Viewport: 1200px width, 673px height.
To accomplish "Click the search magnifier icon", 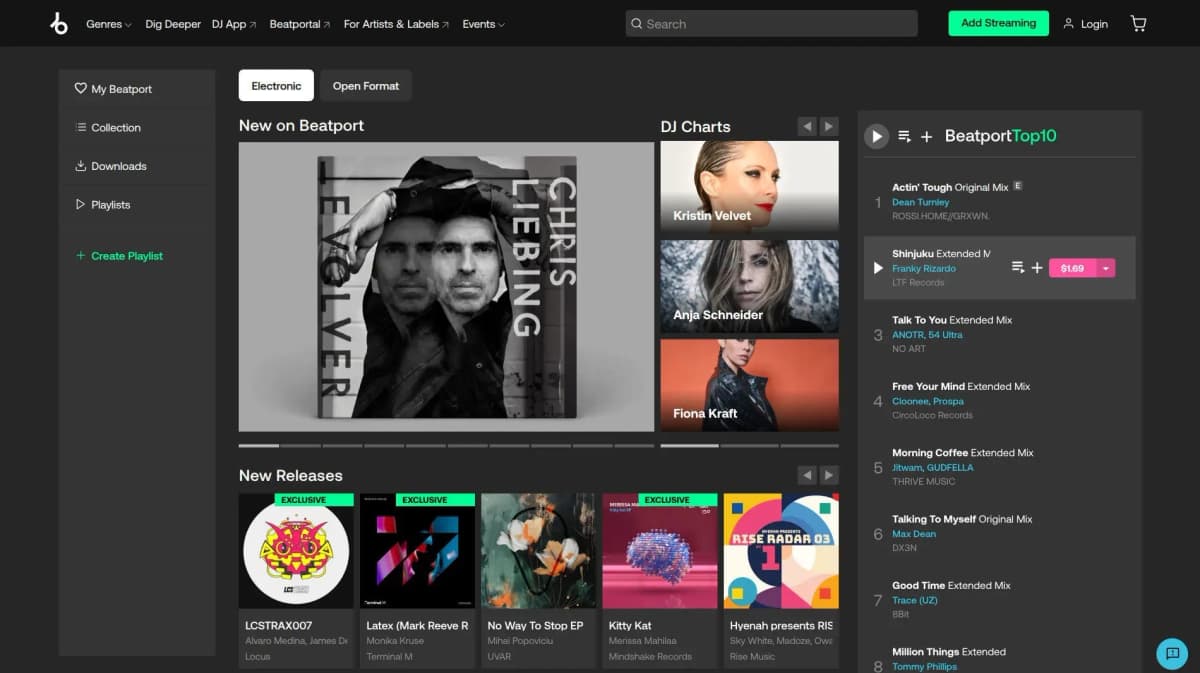I will coord(636,24).
